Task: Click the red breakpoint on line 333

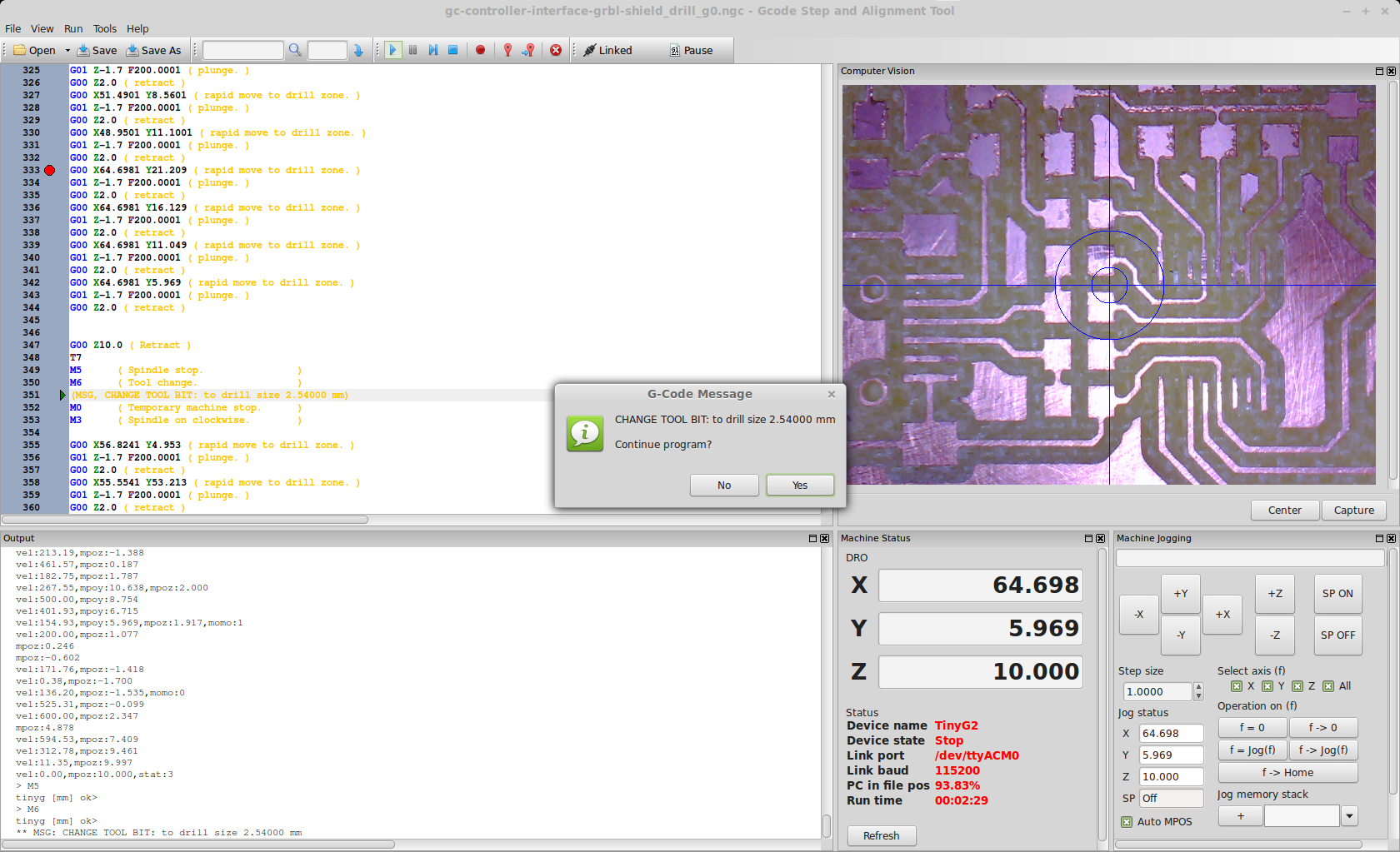Action: (50, 171)
